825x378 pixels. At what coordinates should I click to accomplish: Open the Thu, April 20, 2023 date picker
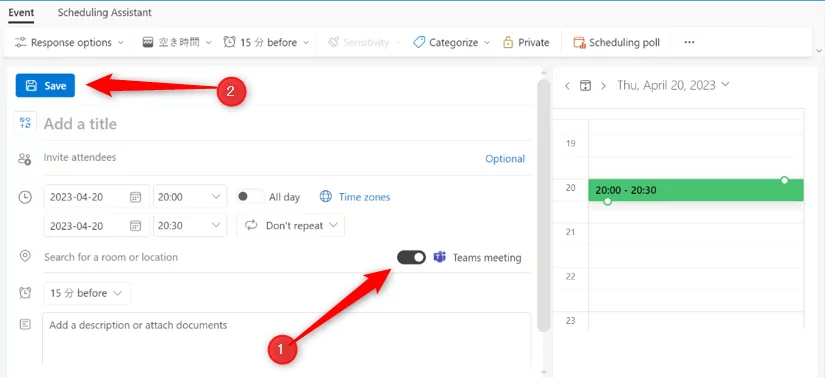(x=673, y=85)
